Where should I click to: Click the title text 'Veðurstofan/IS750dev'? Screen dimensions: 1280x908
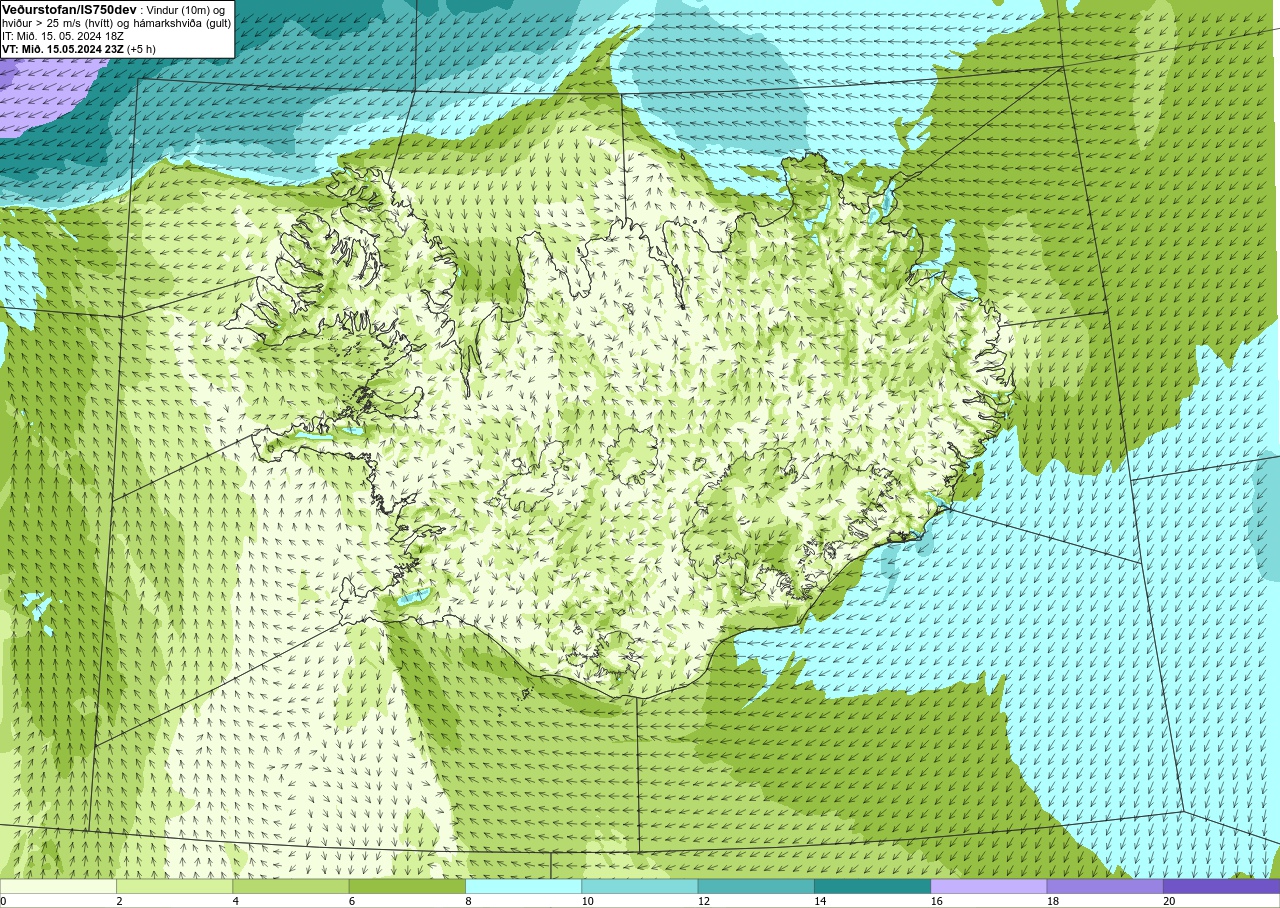coord(69,9)
